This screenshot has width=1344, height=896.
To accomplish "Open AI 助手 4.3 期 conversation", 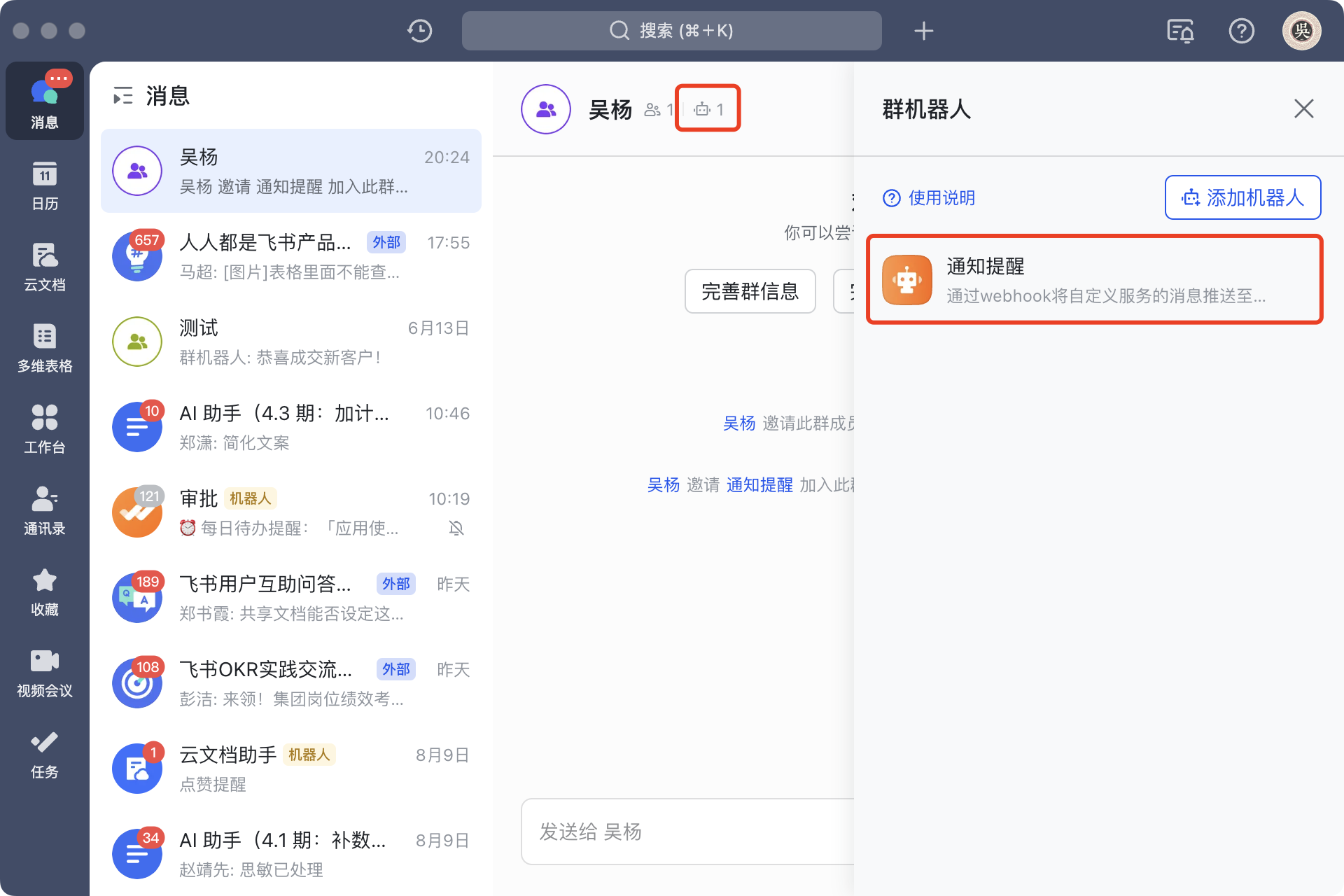I will pos(291,427).
